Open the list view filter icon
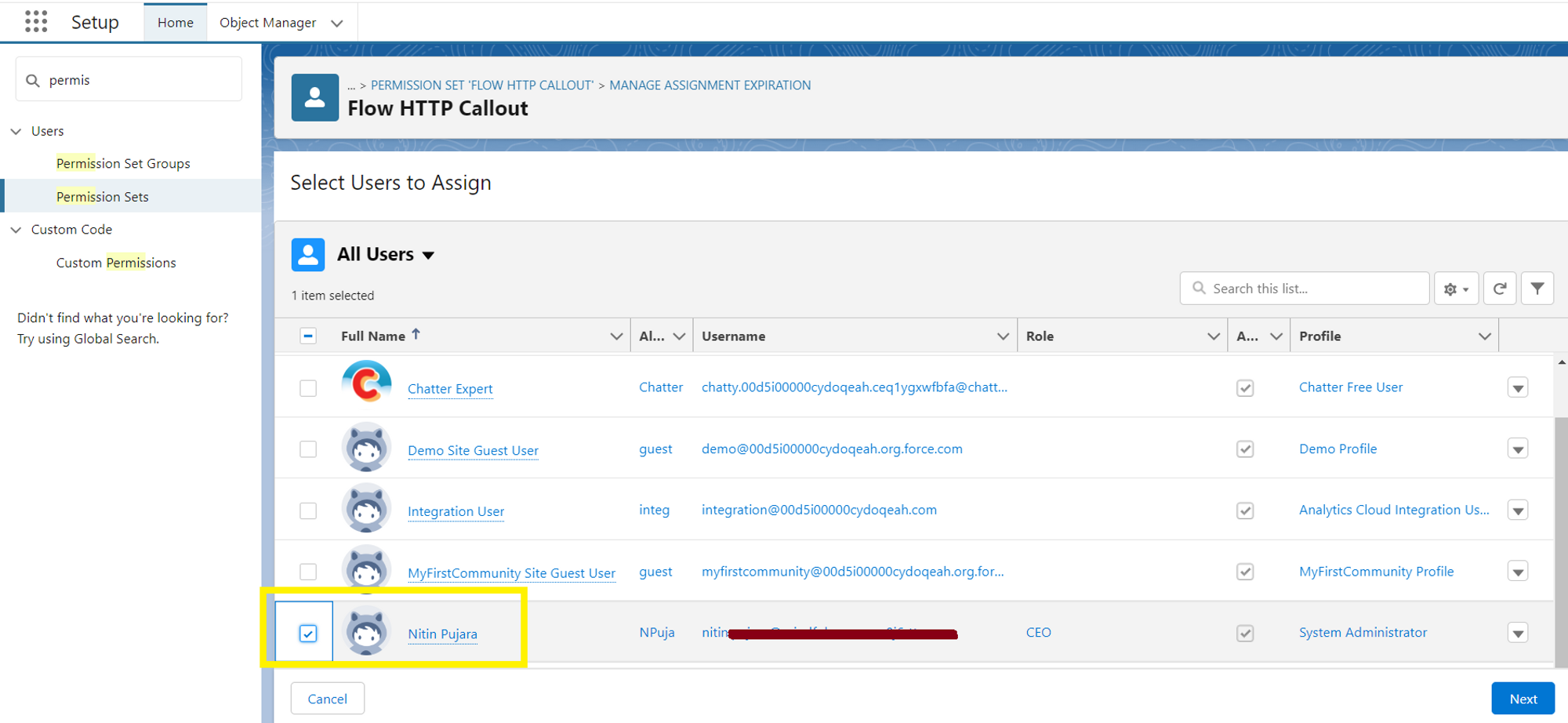 click(x=1537, y=288)
